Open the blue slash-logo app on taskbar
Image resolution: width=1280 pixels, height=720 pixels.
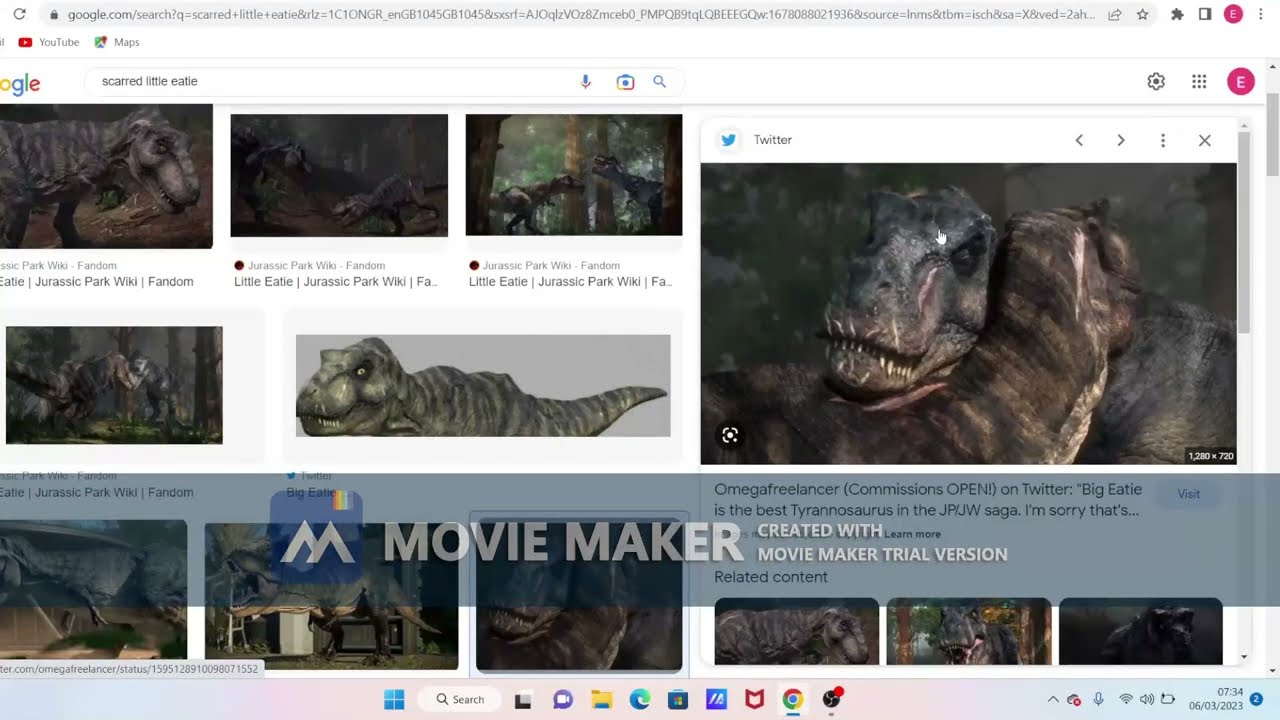[716, 699]
